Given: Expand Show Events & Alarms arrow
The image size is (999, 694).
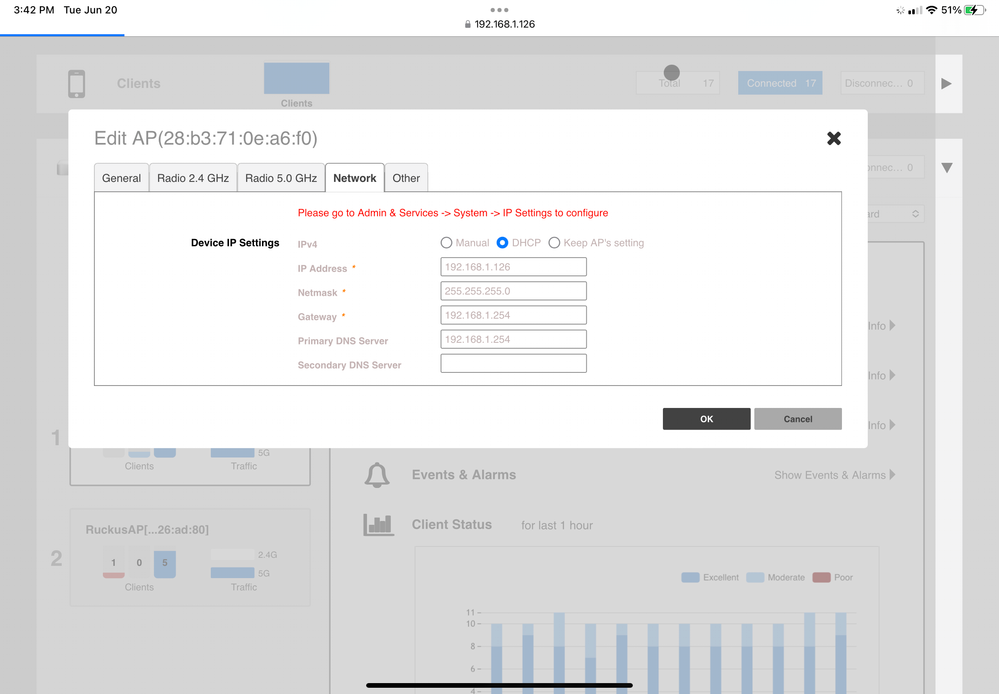Looking at the screenshot, I should [892, 475].
